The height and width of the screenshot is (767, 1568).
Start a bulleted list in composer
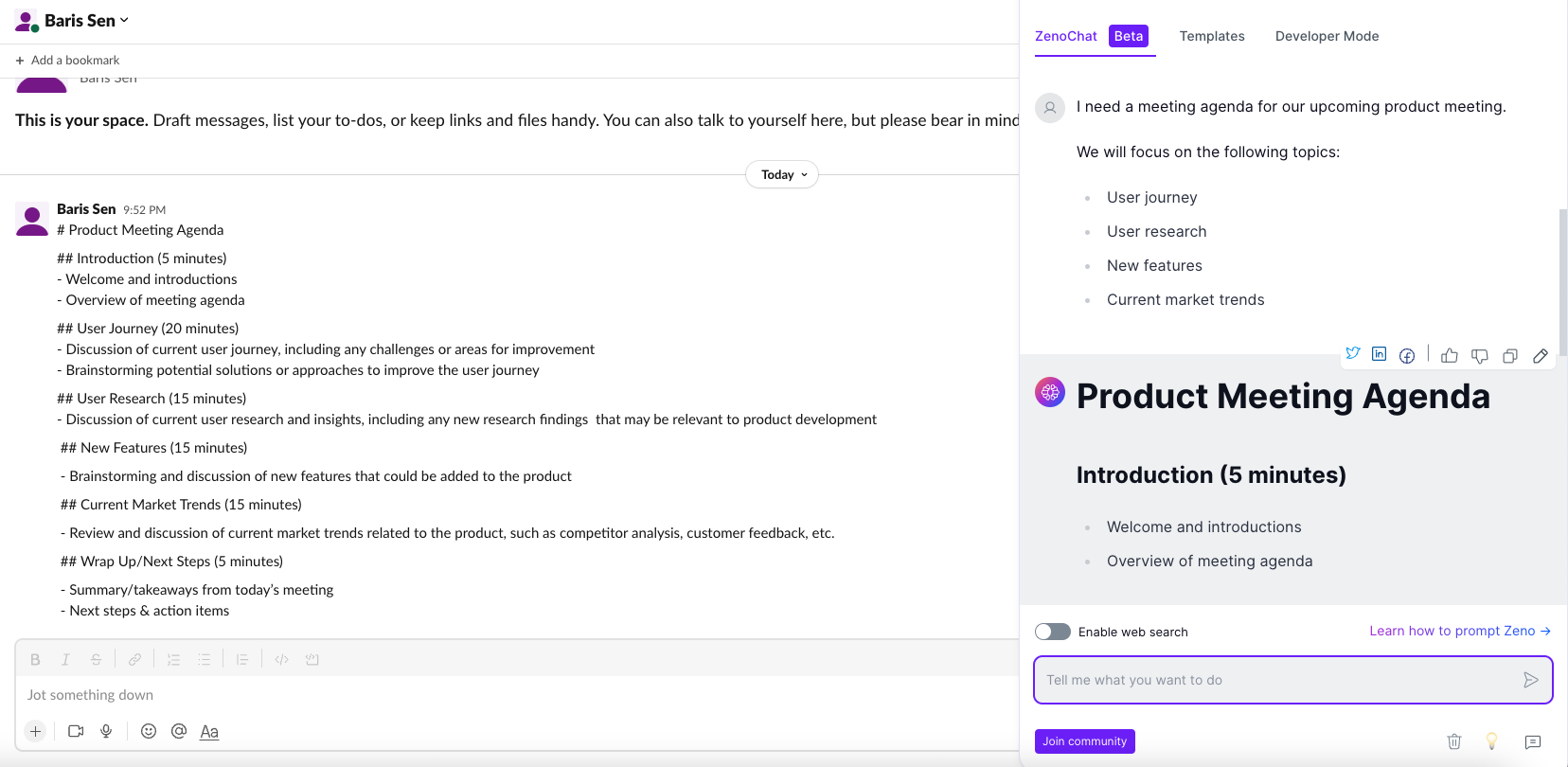(x=204, y=660)
